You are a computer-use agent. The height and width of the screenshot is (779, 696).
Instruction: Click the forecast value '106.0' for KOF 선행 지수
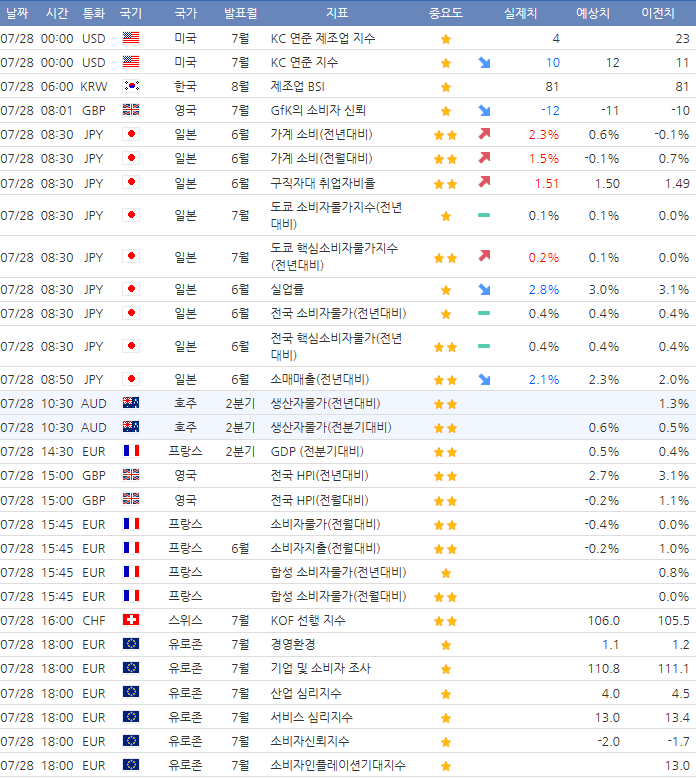(x=604, y=621)
